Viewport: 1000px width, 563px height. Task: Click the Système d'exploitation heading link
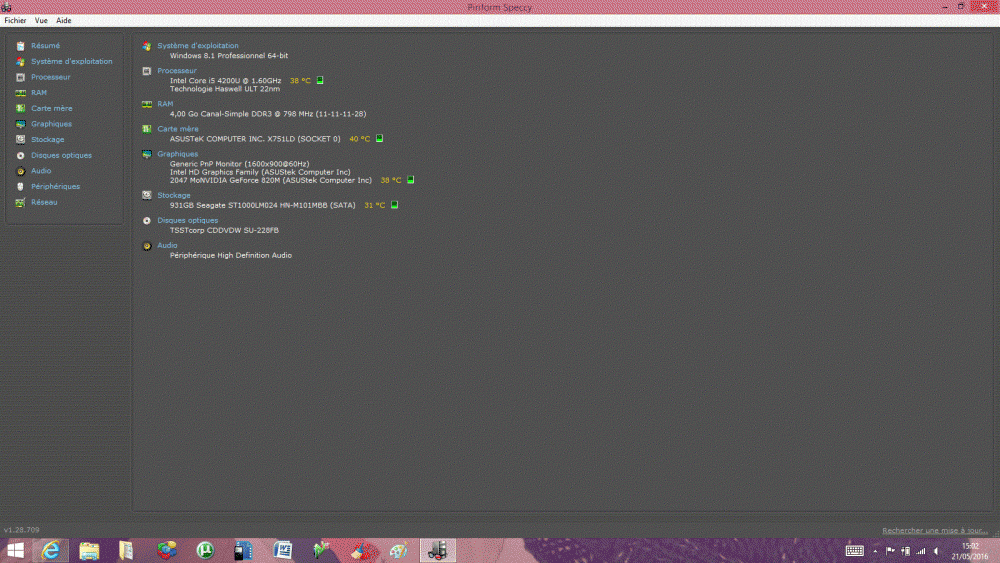pyautogui.click(x=198, y=46)
